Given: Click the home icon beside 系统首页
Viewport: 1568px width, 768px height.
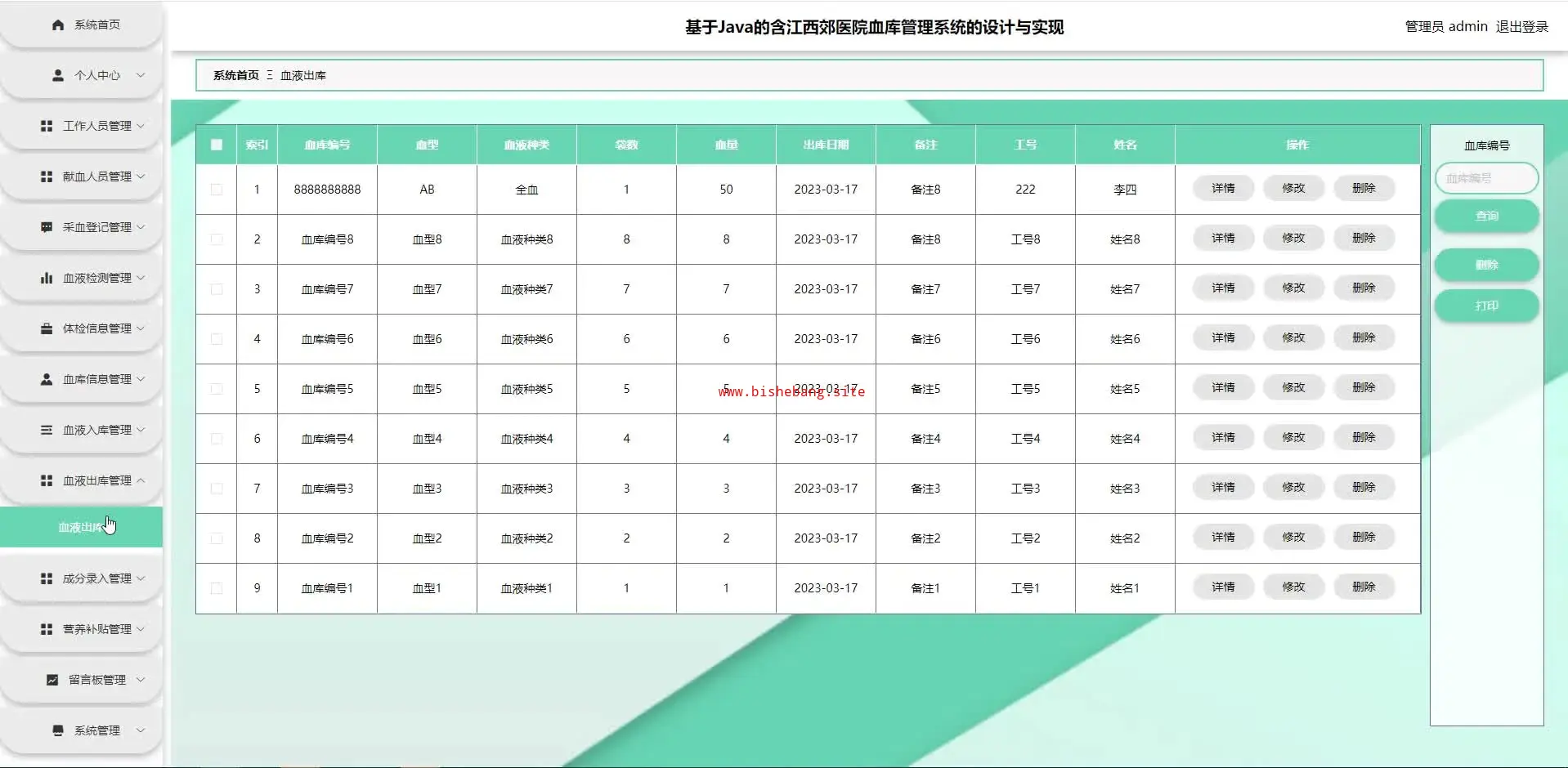Looking at the screenshot, I should [58, 25].
